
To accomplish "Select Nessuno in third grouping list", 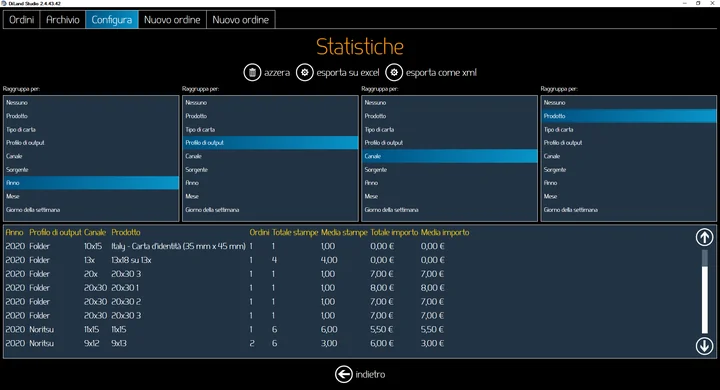I will pyautogui.click(x=450, y=102).
